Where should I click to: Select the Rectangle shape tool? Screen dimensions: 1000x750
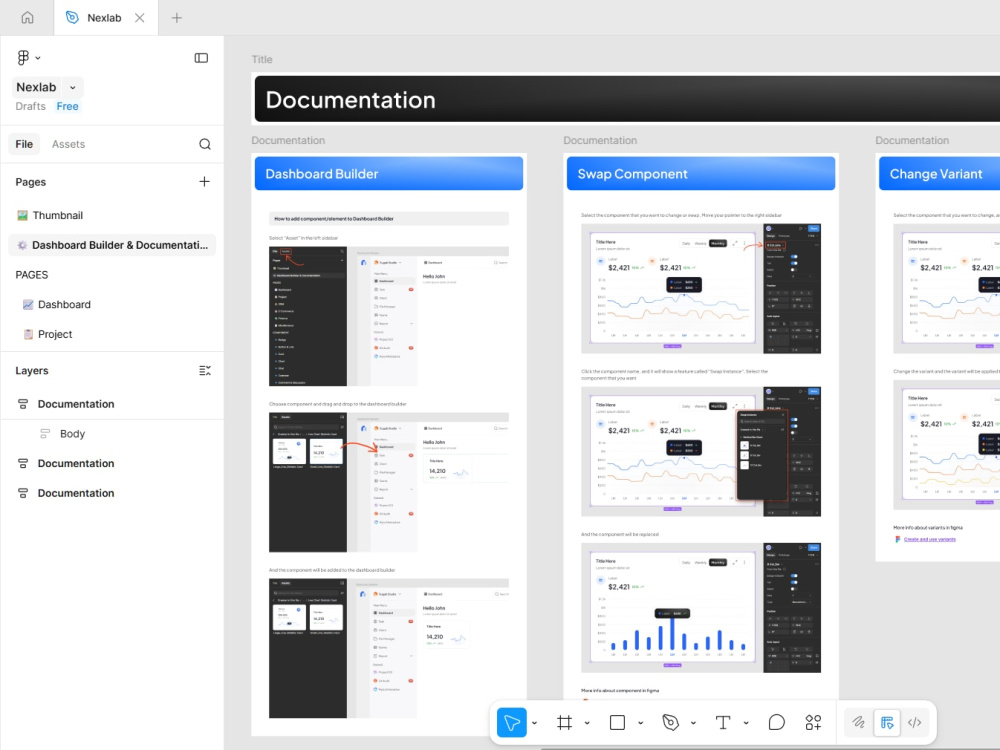pos(617,723)
